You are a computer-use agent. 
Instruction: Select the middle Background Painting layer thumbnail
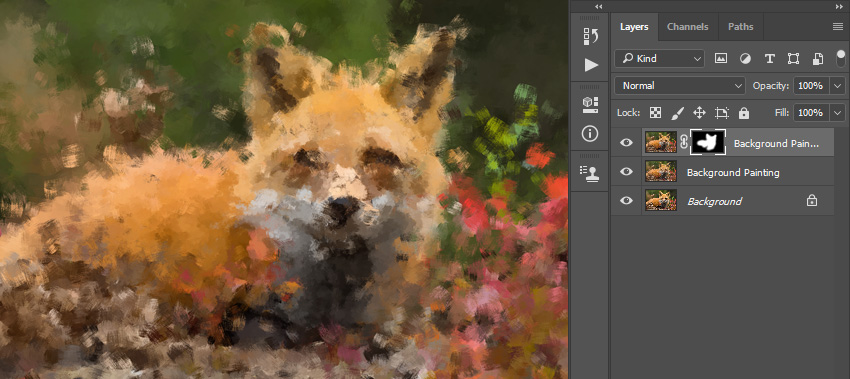tap(661, 171)
